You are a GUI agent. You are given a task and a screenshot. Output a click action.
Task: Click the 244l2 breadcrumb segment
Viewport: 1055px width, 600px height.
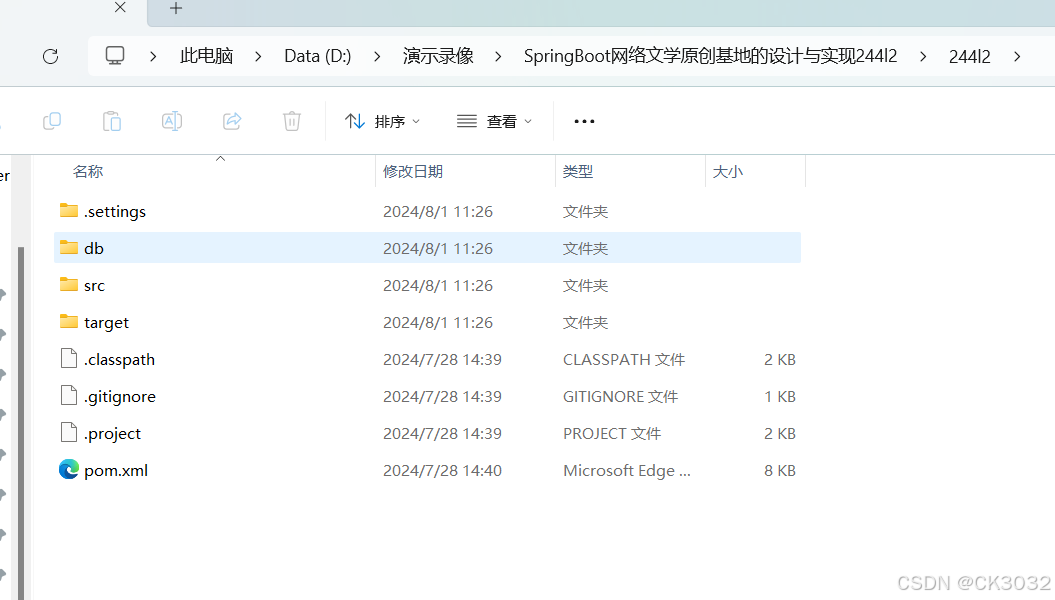[x=970, y=57]
